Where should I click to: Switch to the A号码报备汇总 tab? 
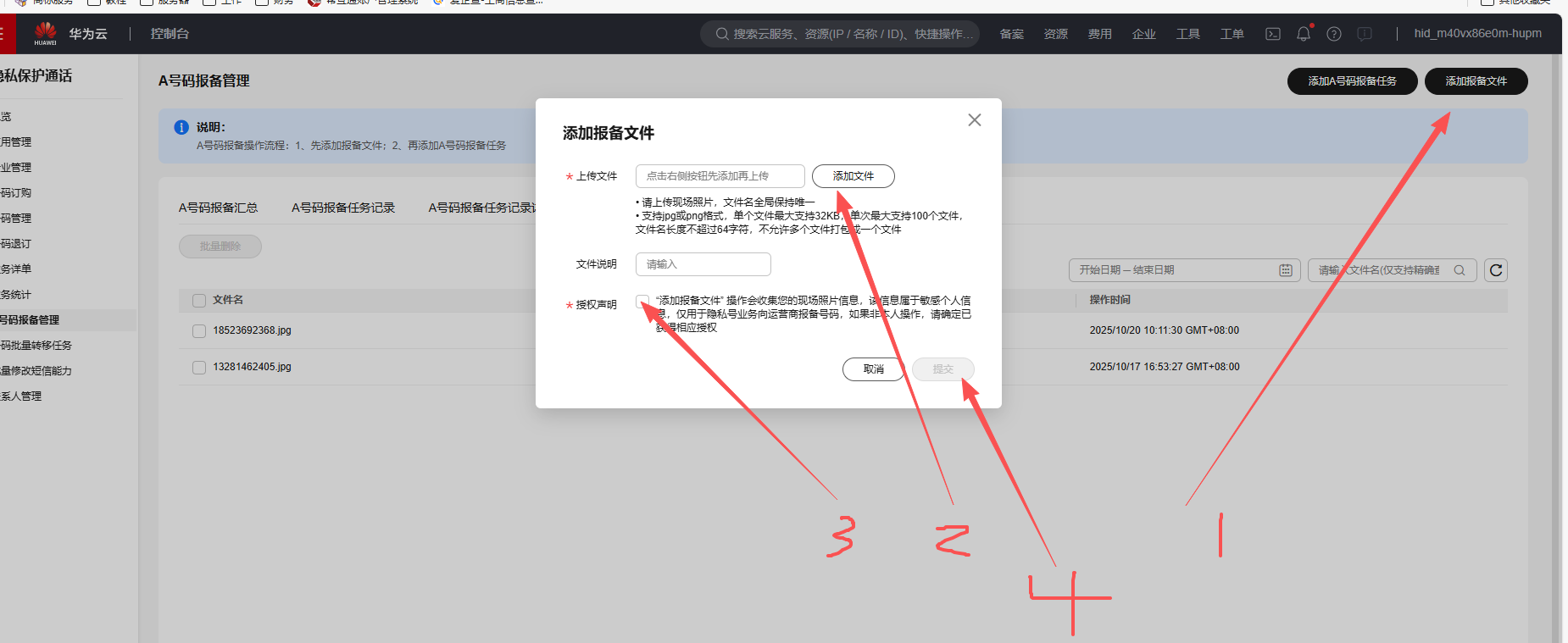[x=218, y=208]
